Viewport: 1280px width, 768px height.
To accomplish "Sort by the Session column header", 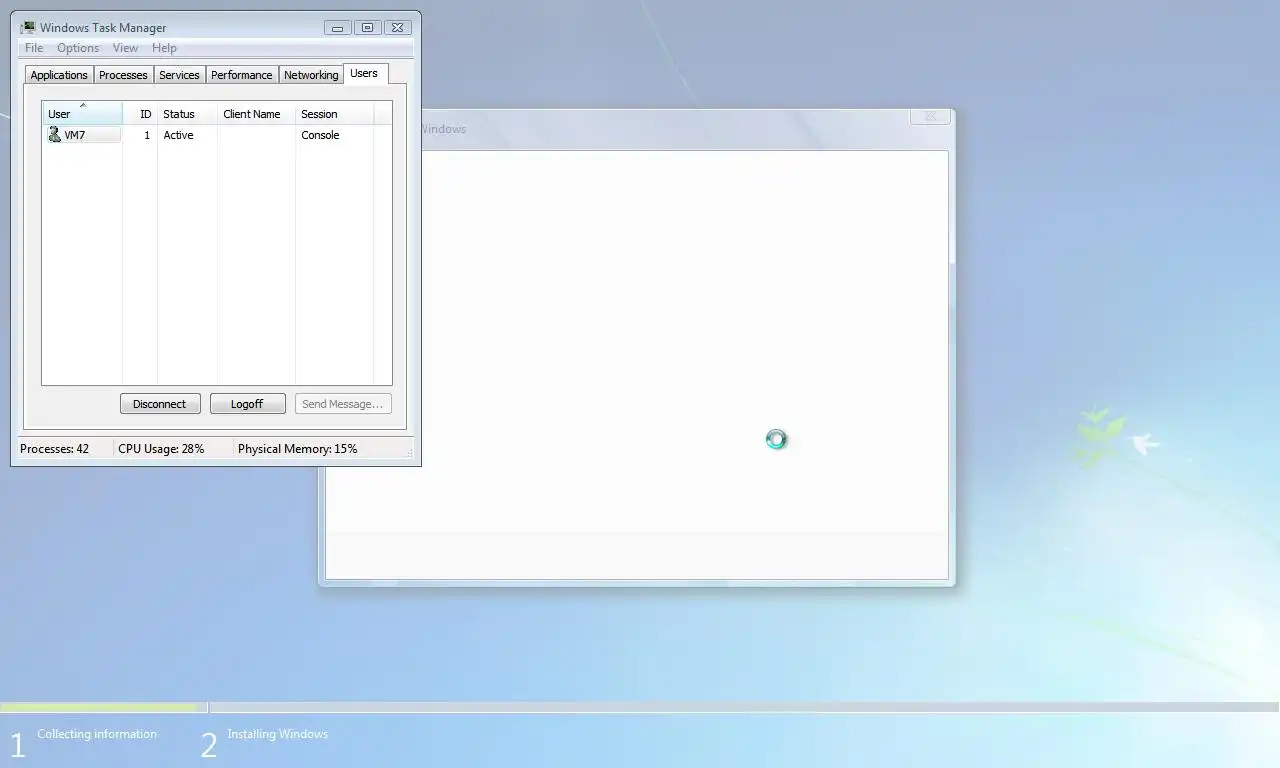I will (x=334, y=113).
